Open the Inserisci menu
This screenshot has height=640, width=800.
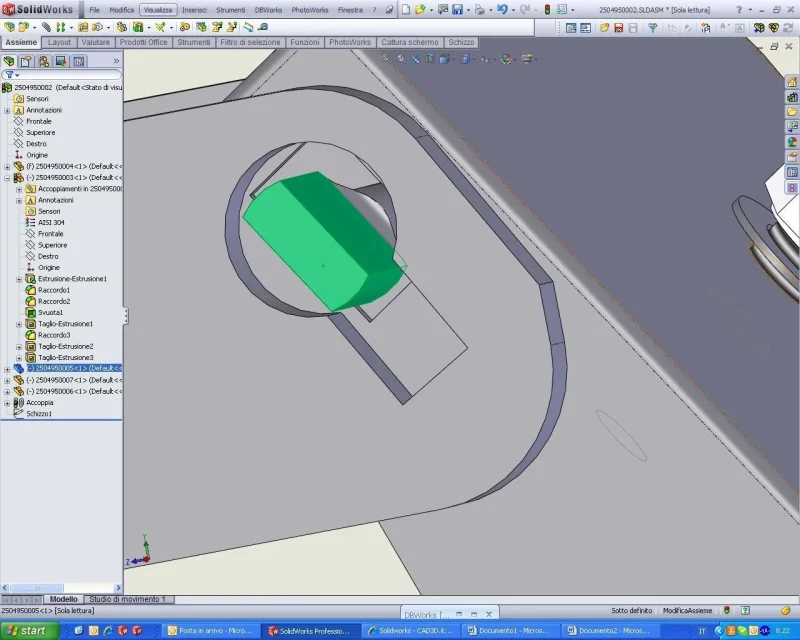[194, 10]
